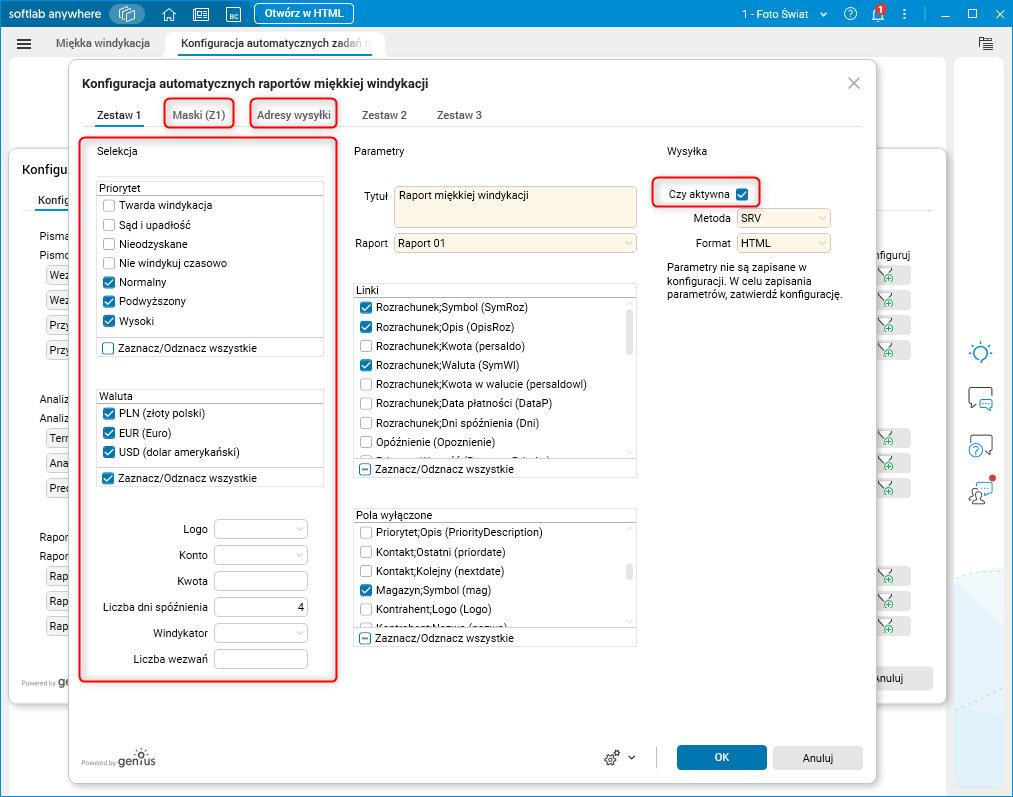Click the Otwórz w HTML button

tap(303, 14)
